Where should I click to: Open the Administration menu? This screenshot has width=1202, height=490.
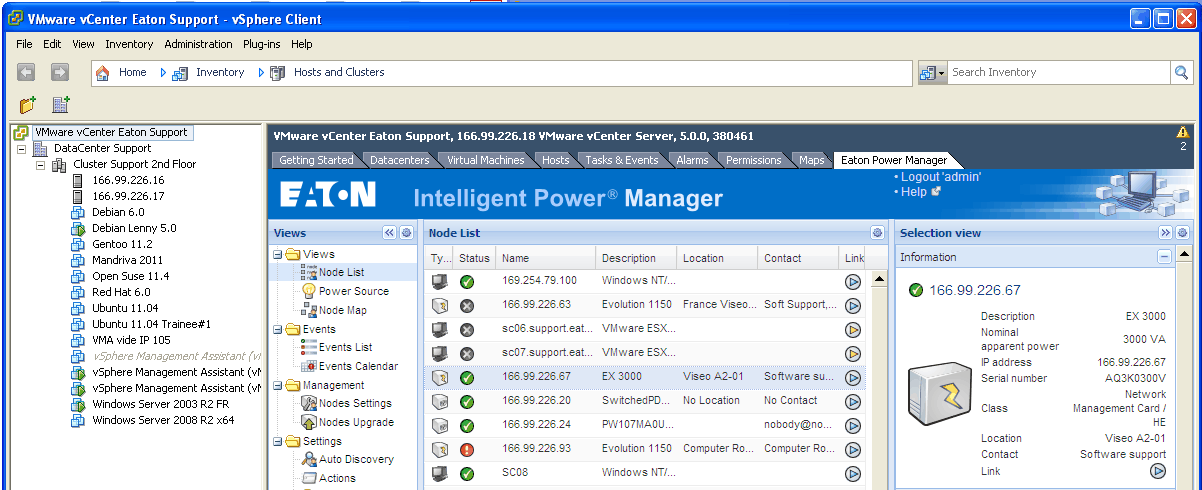click(198, 44)
